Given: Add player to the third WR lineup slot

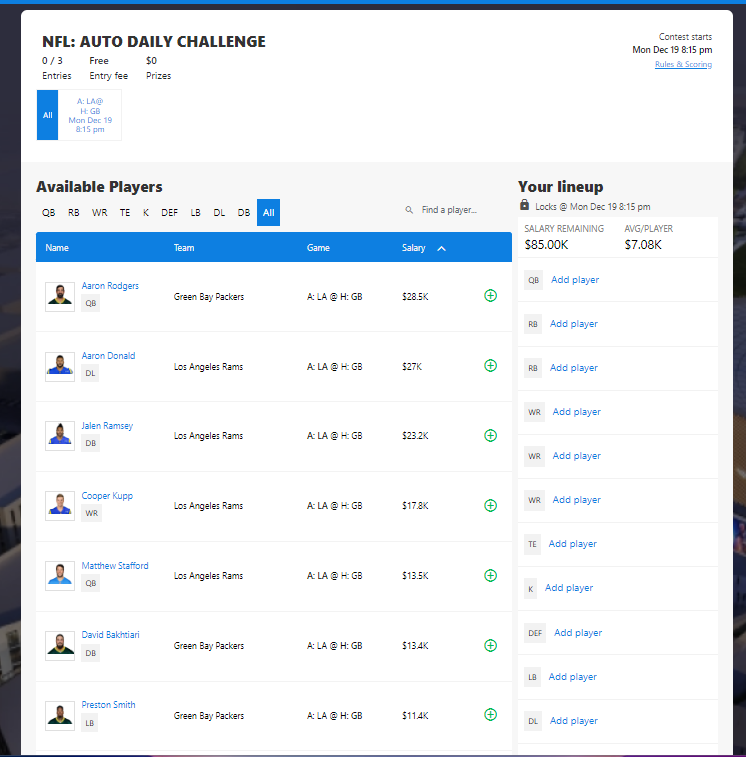Looking at the screenshot, I should click(x=577, y=500).
